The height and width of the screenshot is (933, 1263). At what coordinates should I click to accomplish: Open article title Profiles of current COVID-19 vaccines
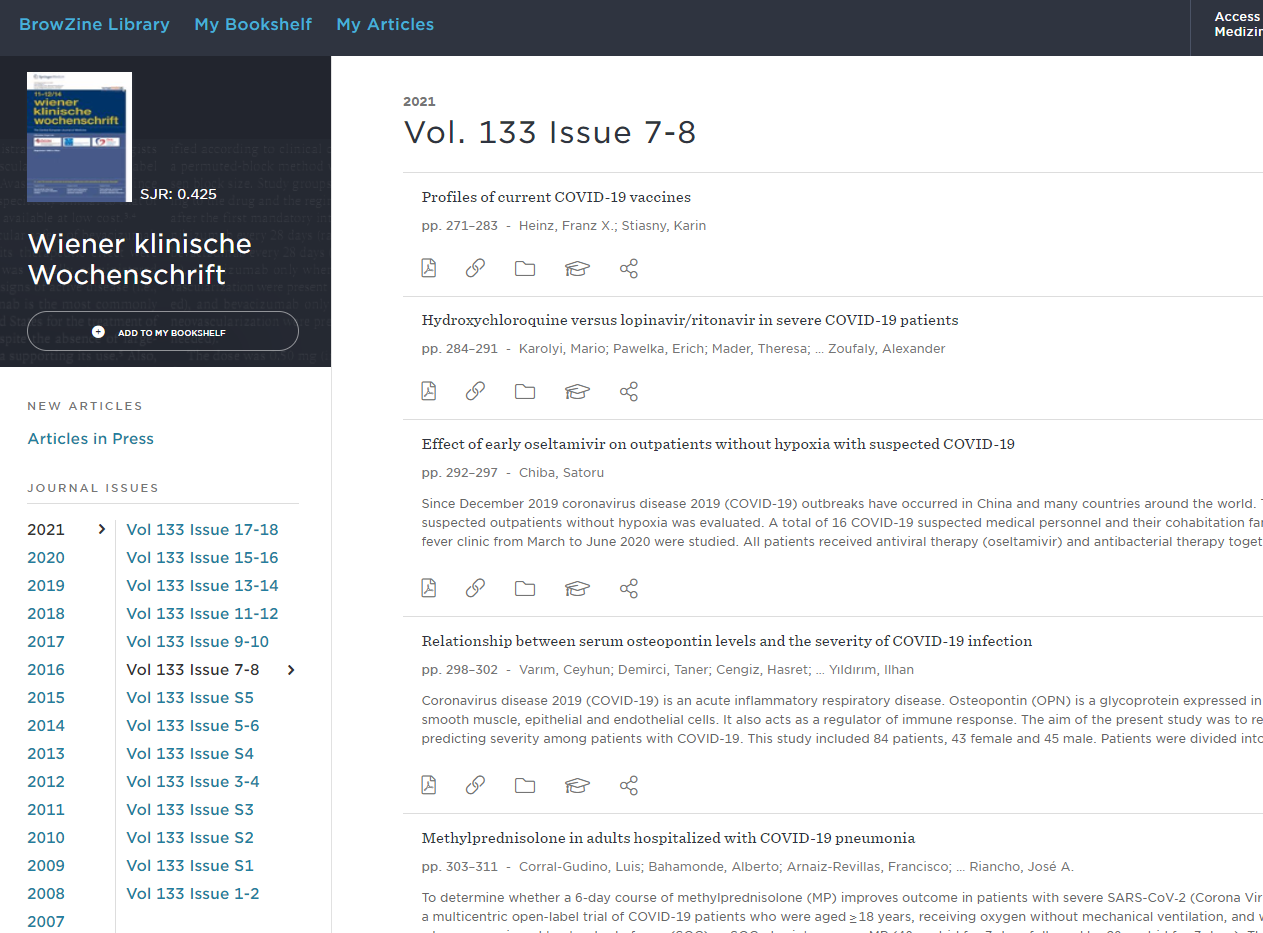point(556,197)
